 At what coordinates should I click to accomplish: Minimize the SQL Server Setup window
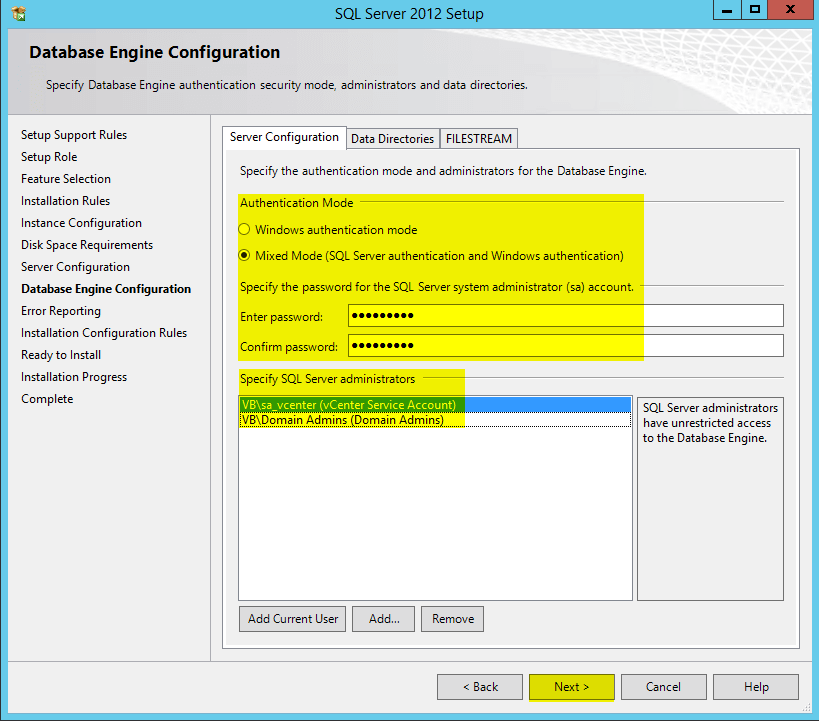[727, 10]
